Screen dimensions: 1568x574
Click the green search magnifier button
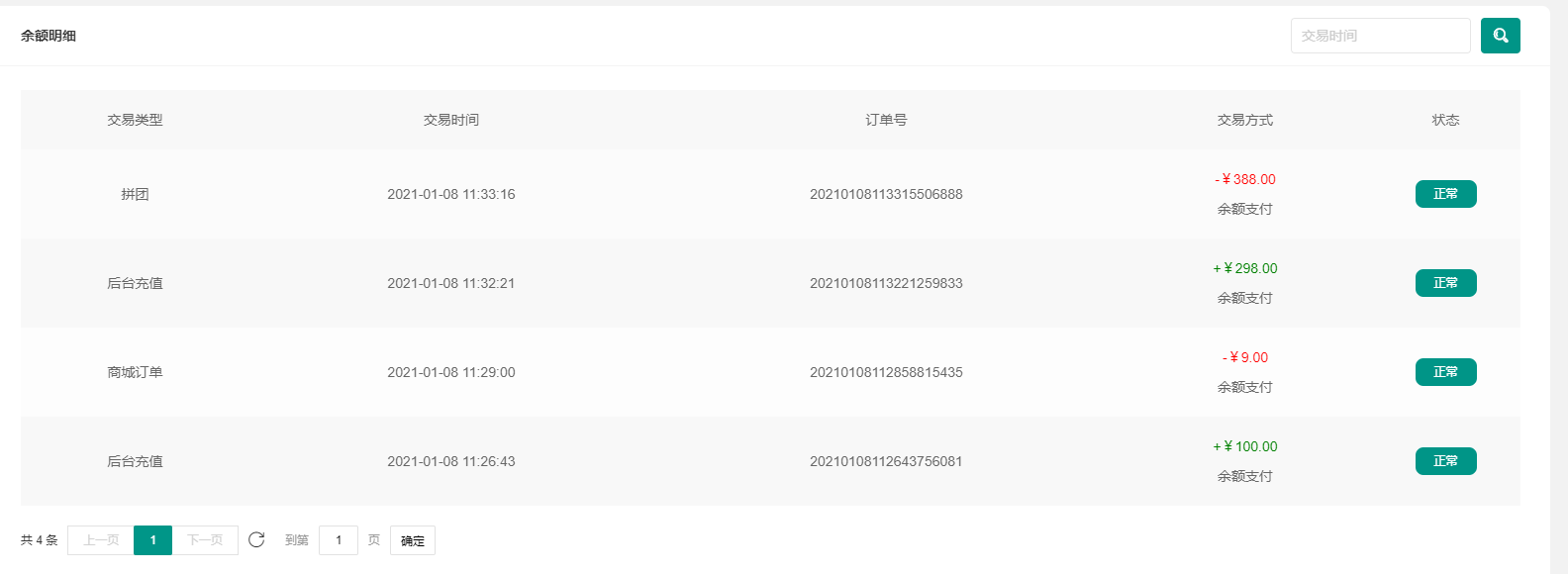pyautogui.click(x=1500, y=36)
